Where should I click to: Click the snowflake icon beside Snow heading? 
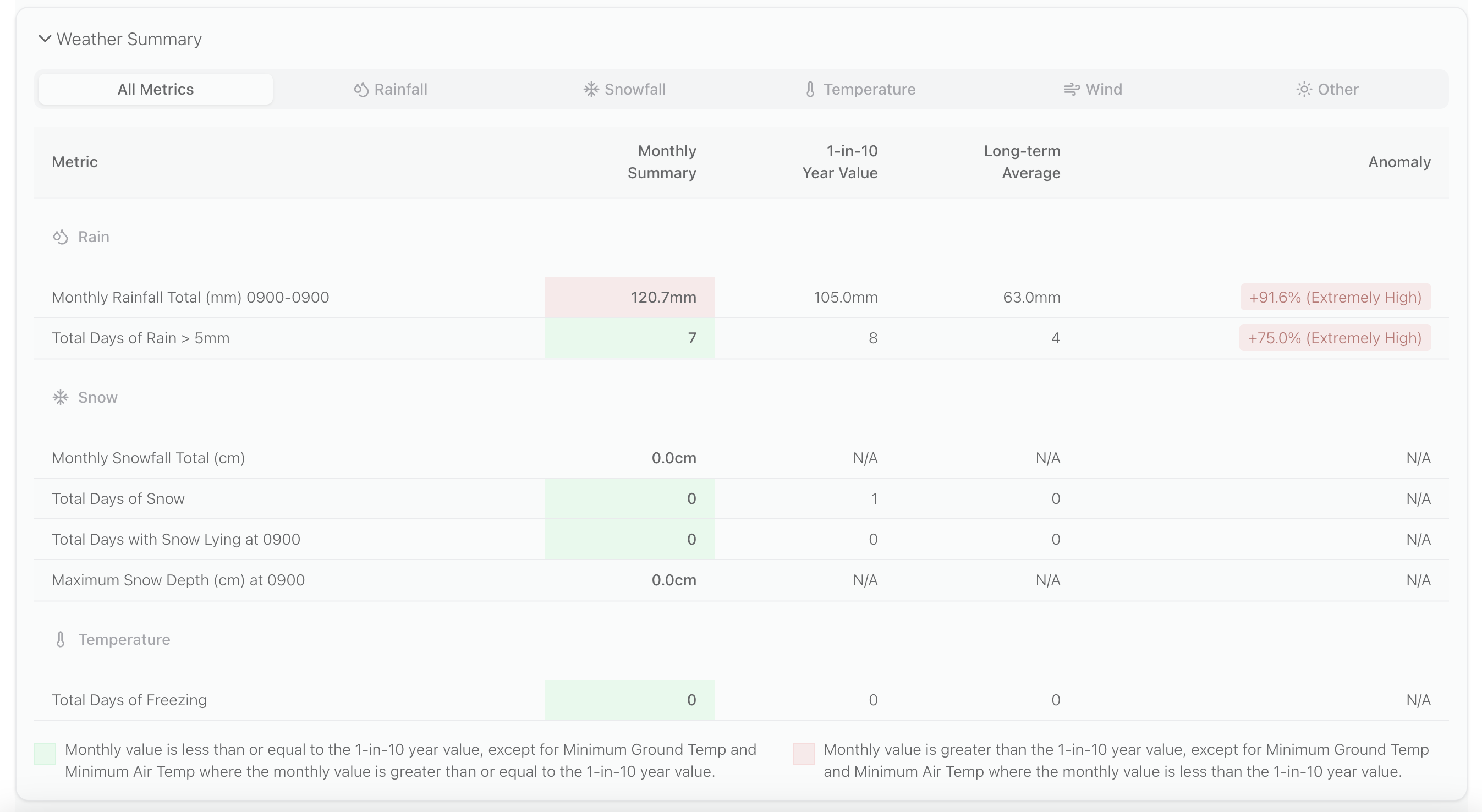click(61, 398)
